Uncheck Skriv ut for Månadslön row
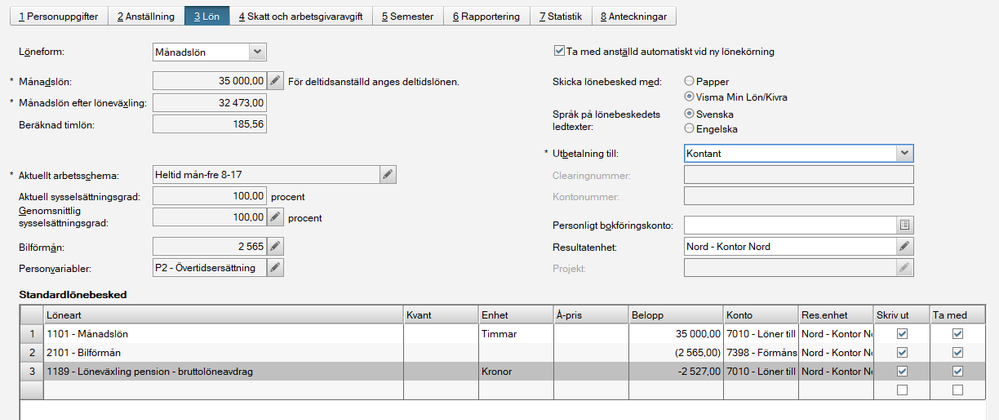 (x=902, y=334)
